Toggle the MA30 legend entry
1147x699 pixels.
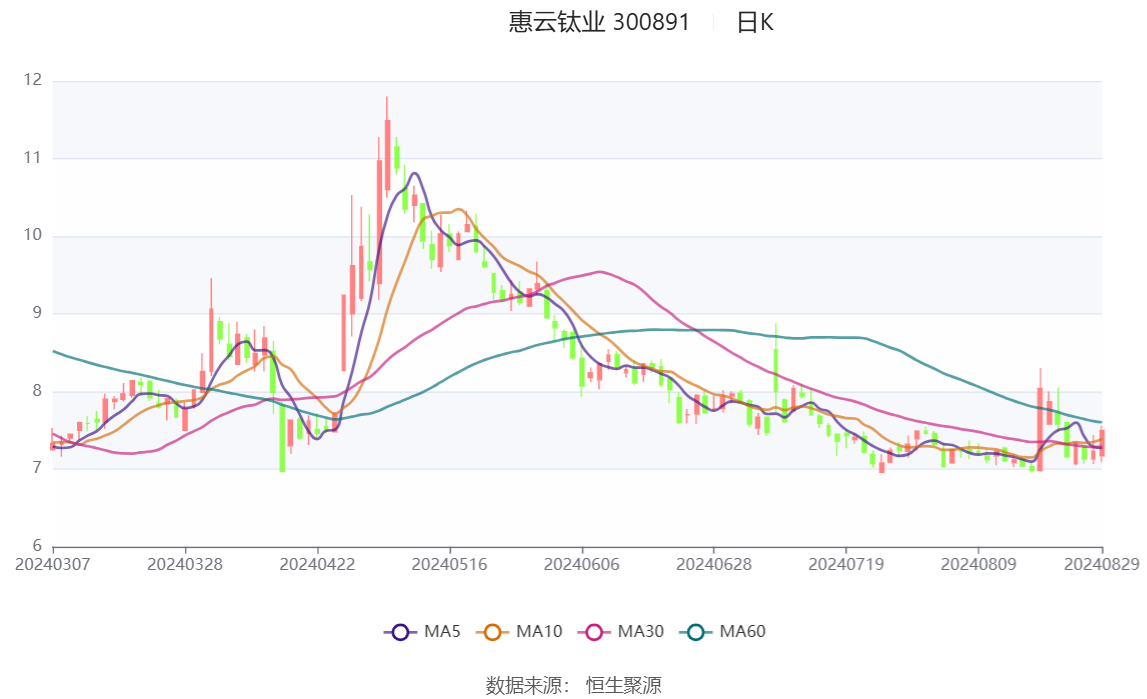[621, 632]
